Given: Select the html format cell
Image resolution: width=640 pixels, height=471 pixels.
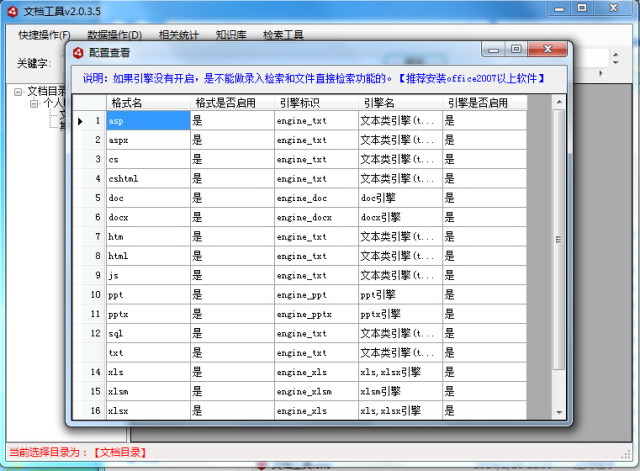Looking at the screenshot, I should (x=148, y=256).
